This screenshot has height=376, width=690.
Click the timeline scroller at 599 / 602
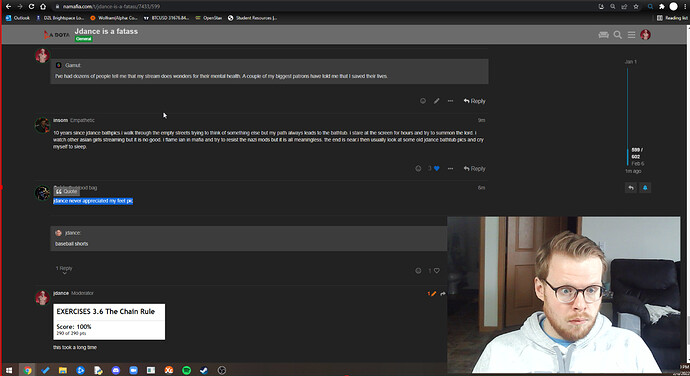pos(636,156)
